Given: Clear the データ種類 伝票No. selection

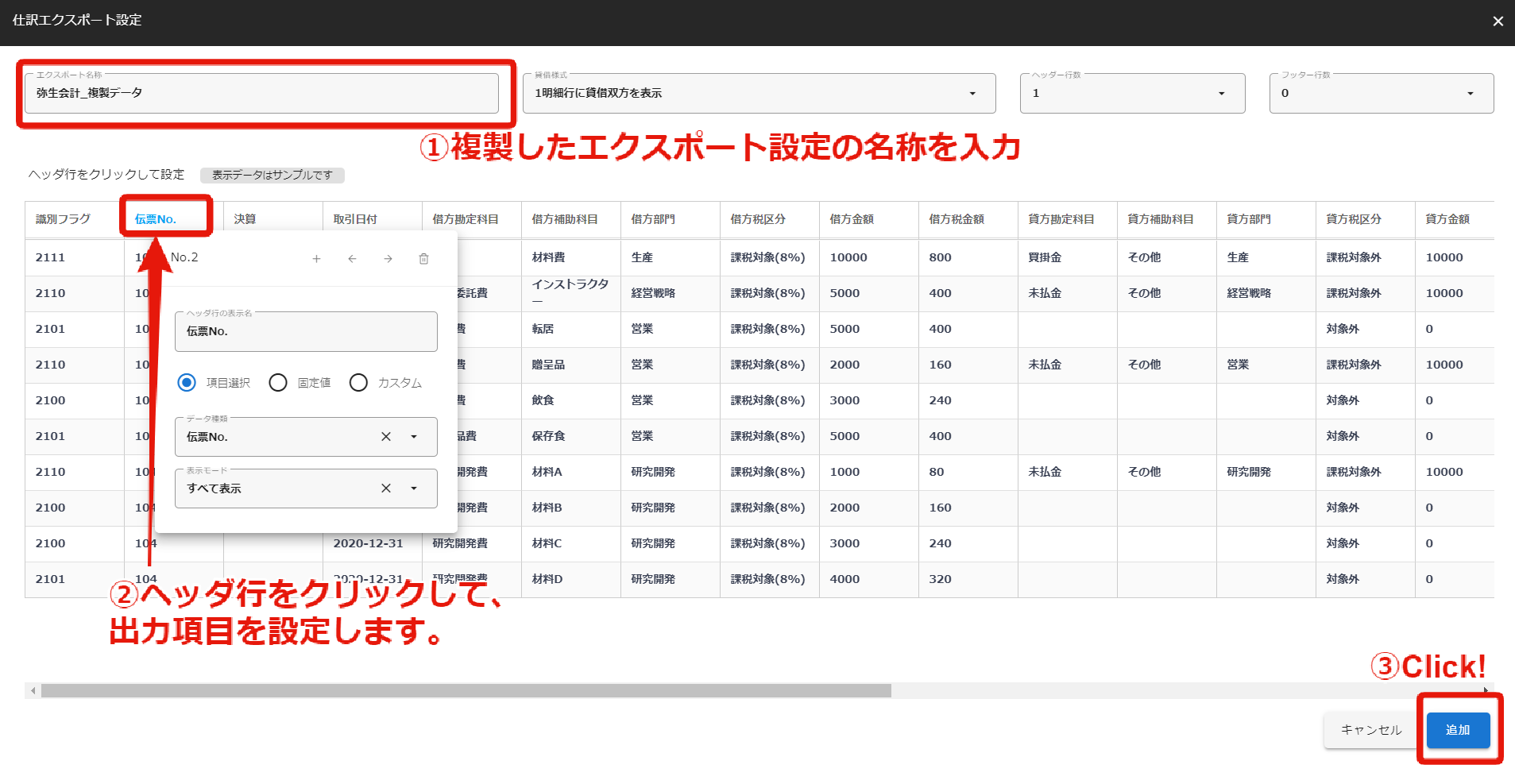Looking at the screenshot, I should [x=386, y=436].
